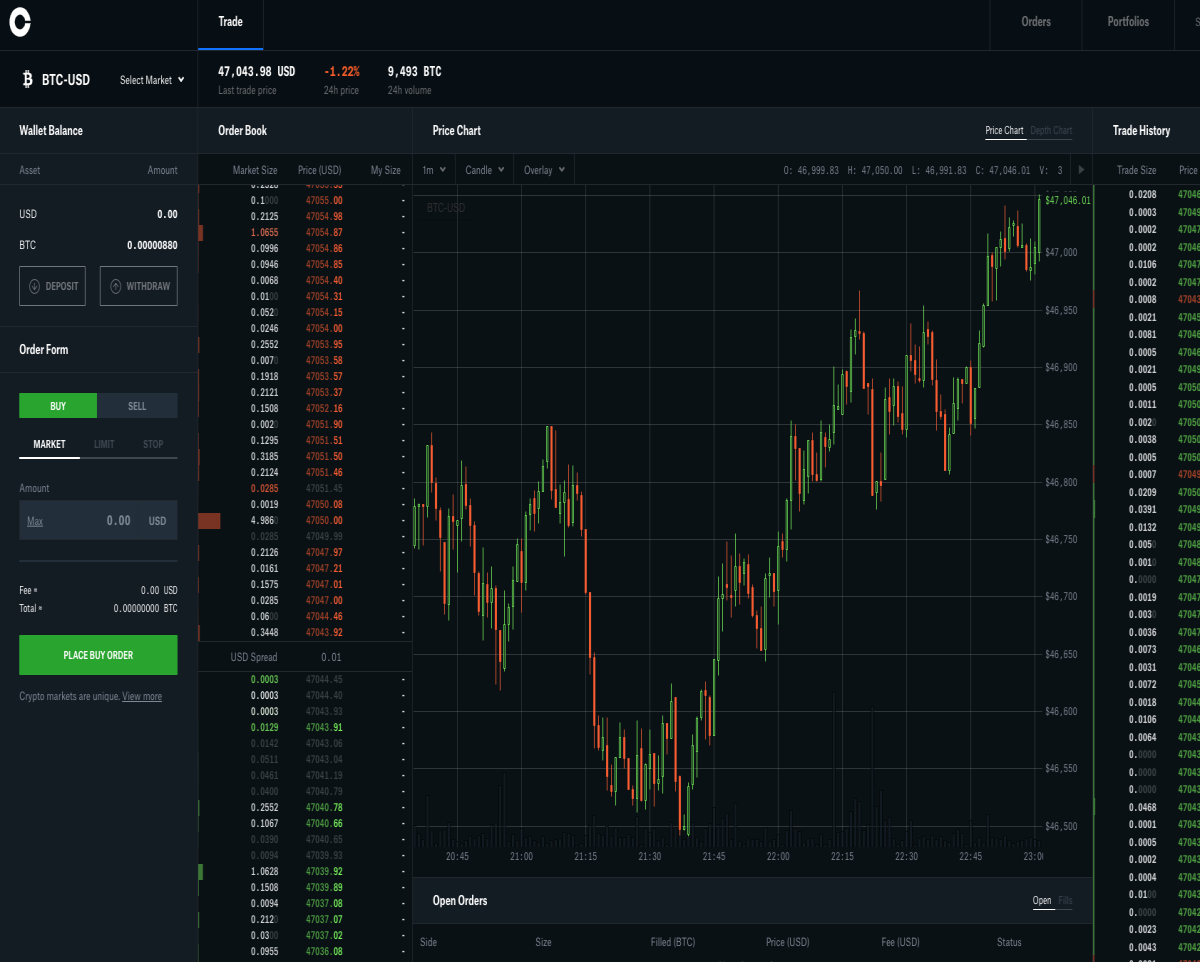Click Price (USD) order book header
Screen dimensions: 1200x962
319,170
